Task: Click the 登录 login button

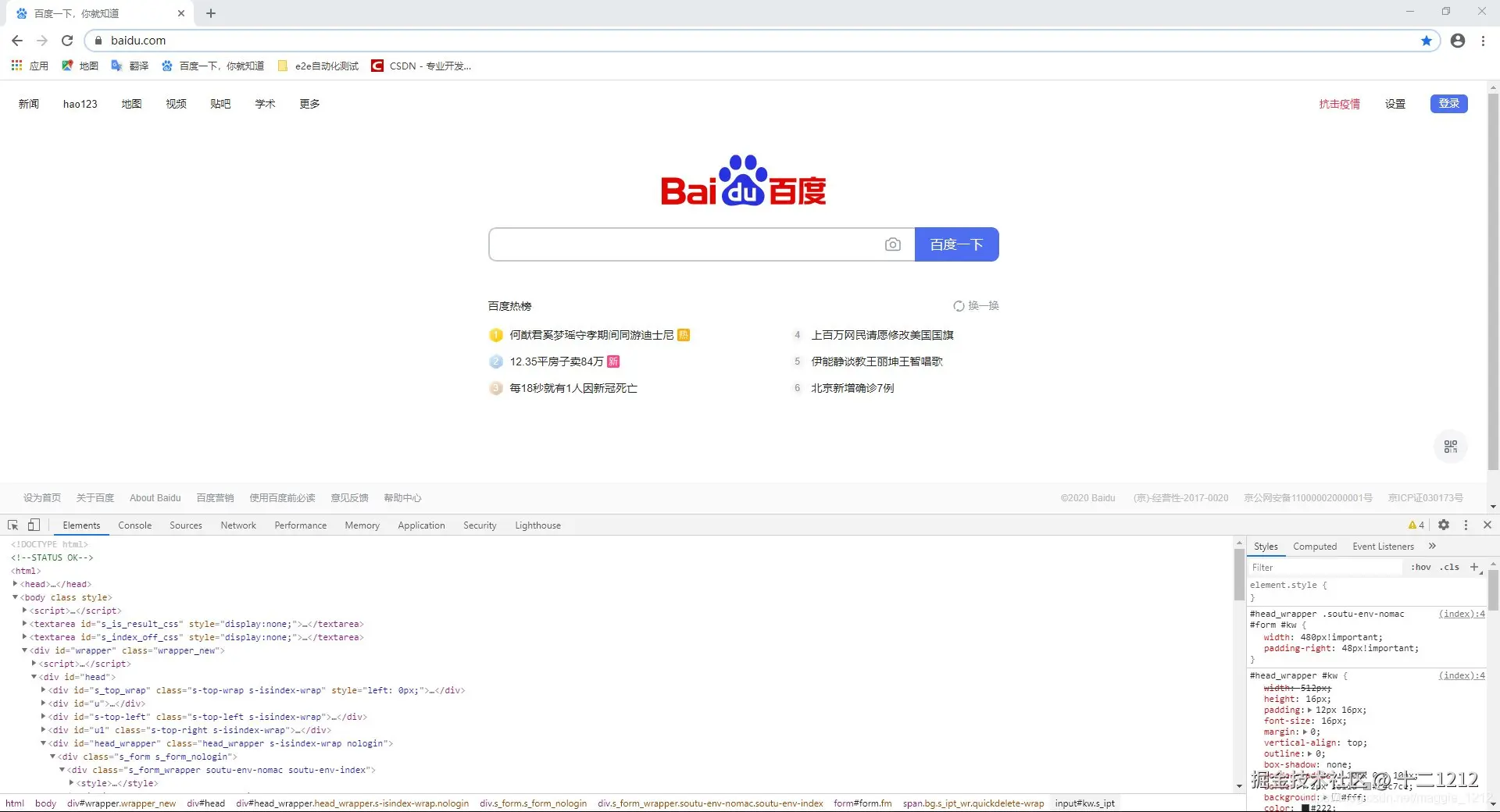Action: click(x=1448, y=103)
